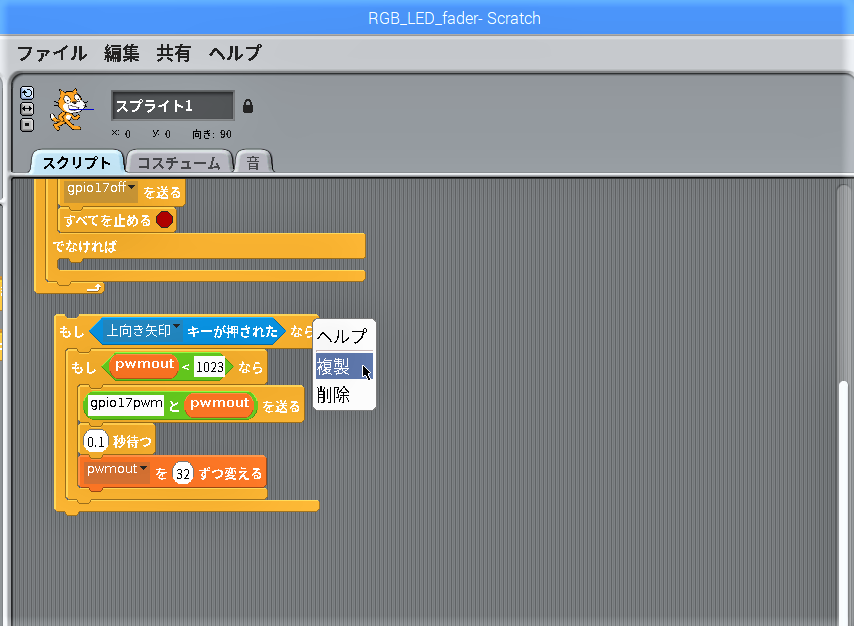Switch to the 音 tab
The image size is (854, 626).
coord(253,162)
